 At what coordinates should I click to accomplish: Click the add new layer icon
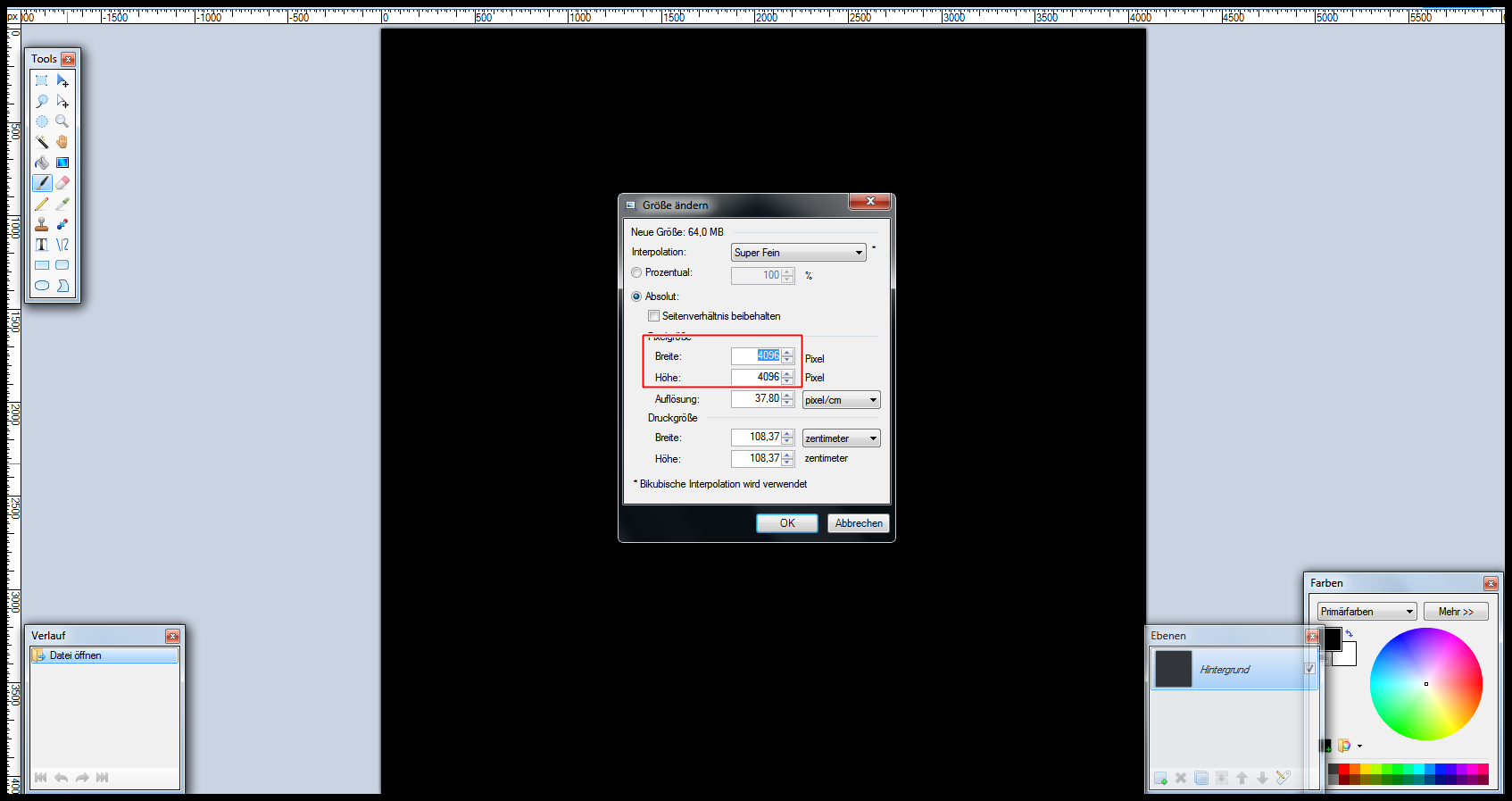[x=1160, y=778]
